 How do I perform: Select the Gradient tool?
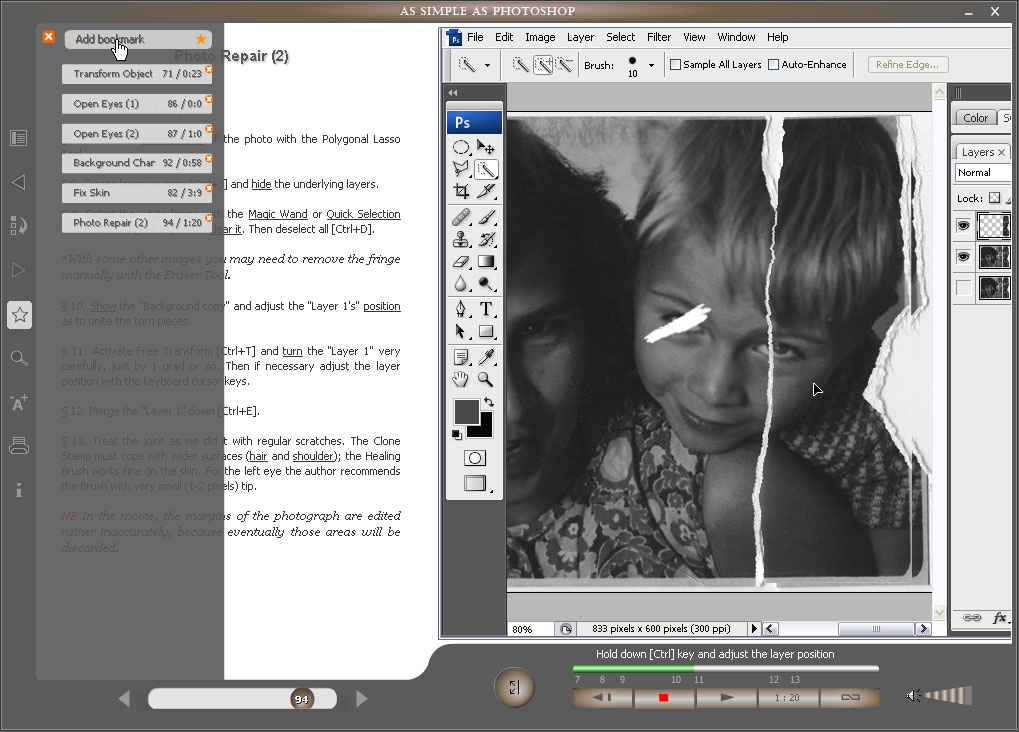click(485, 261)
